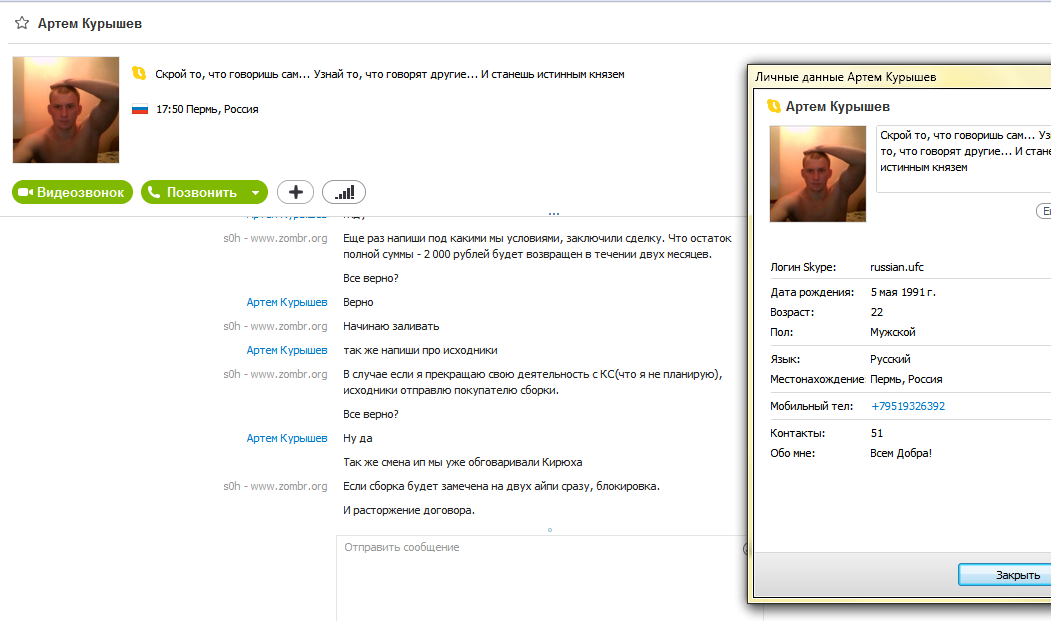Click sender Артем Курышев beside 'так же напиши про исходники'
The height and width of the screenshot is (621, 1060).
point(287,350)
